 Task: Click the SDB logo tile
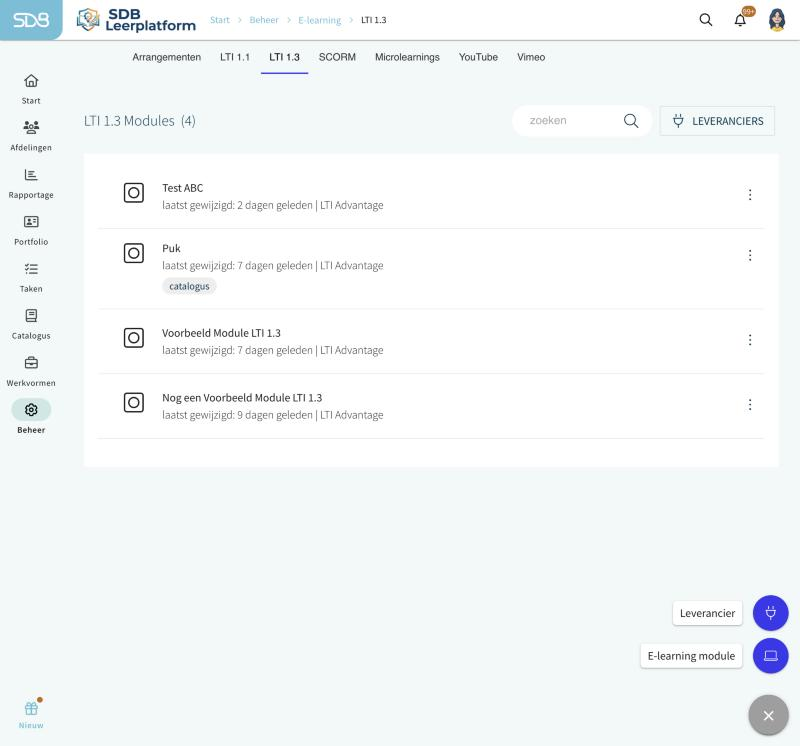click(31, 20)
